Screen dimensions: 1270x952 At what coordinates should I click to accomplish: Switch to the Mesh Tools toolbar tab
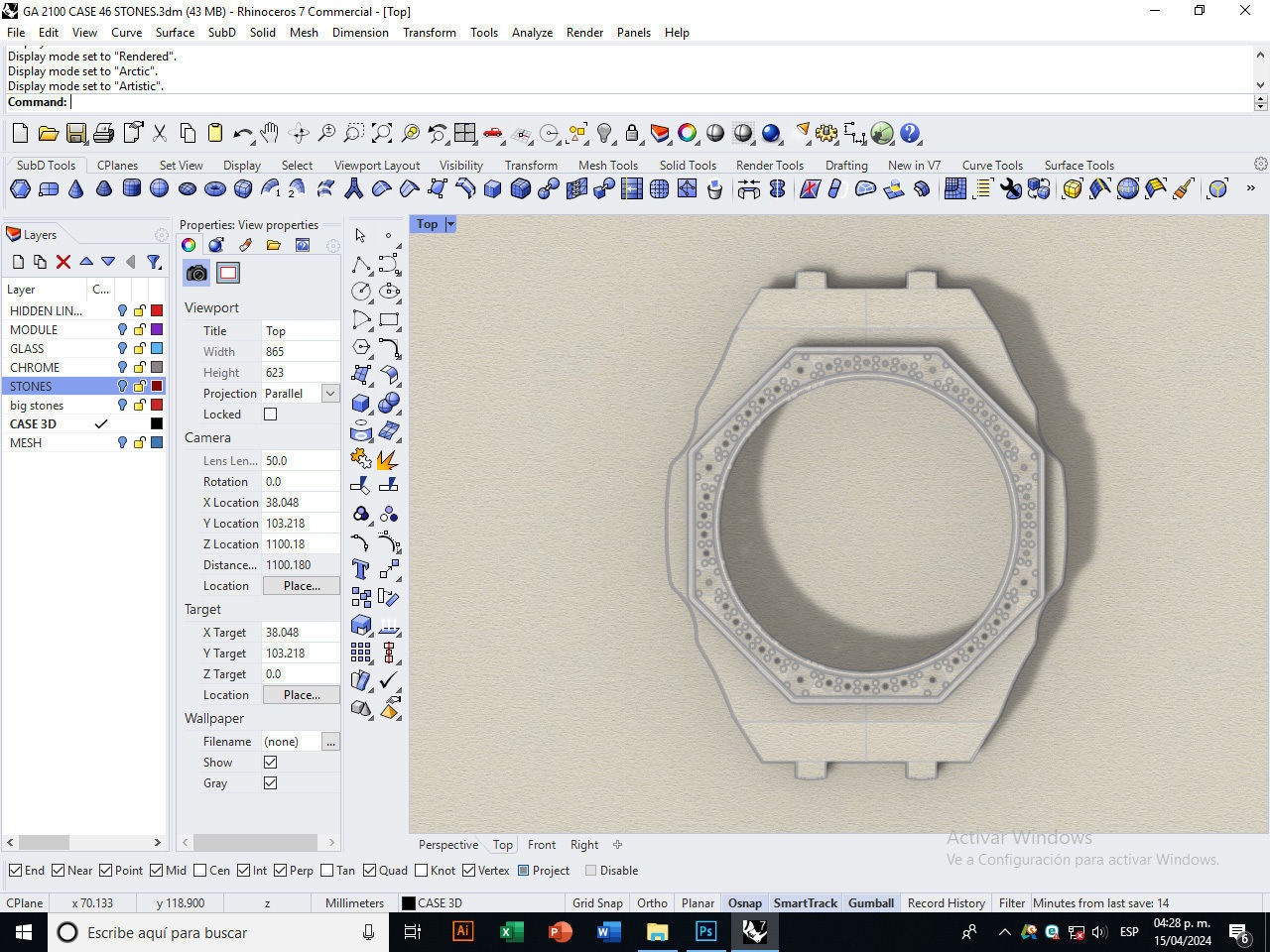point(608,166)
